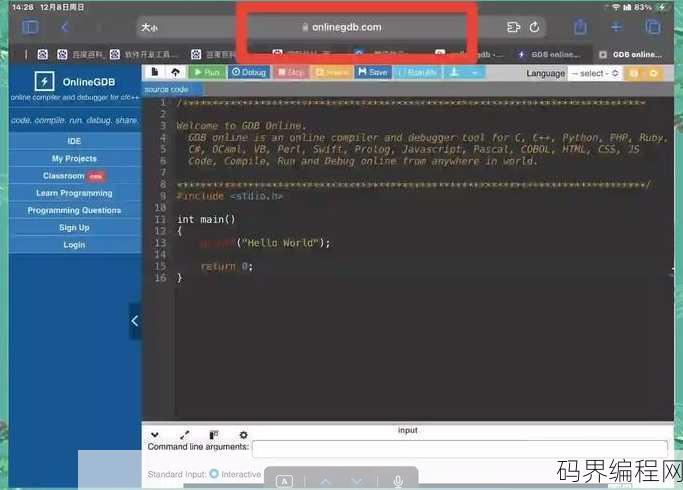This screenshot has width=683, height=490.
Task: Click the '#include <stdio.h>' line
Action: coord(230,196)
